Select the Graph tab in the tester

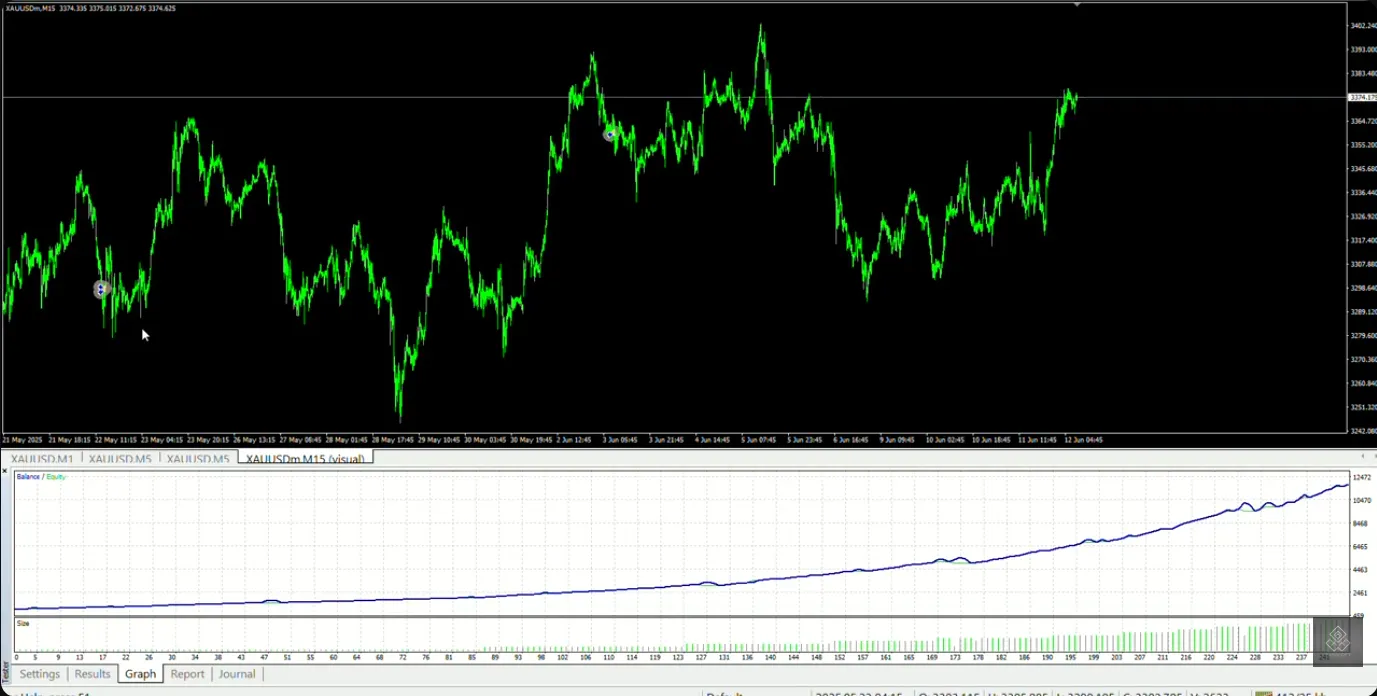coord(140,674)
